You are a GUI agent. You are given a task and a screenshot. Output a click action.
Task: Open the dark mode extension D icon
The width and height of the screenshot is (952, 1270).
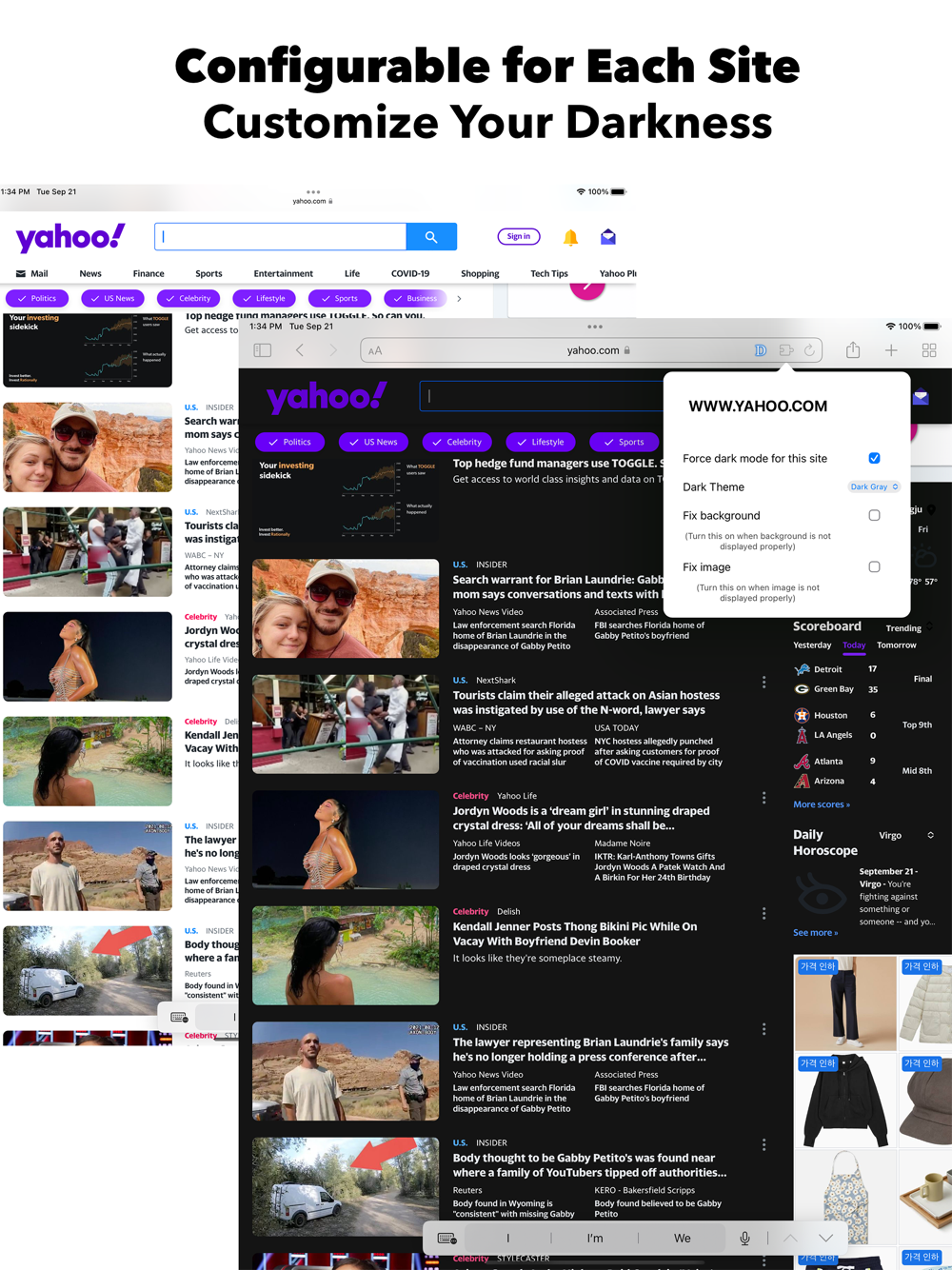point(761,350)
